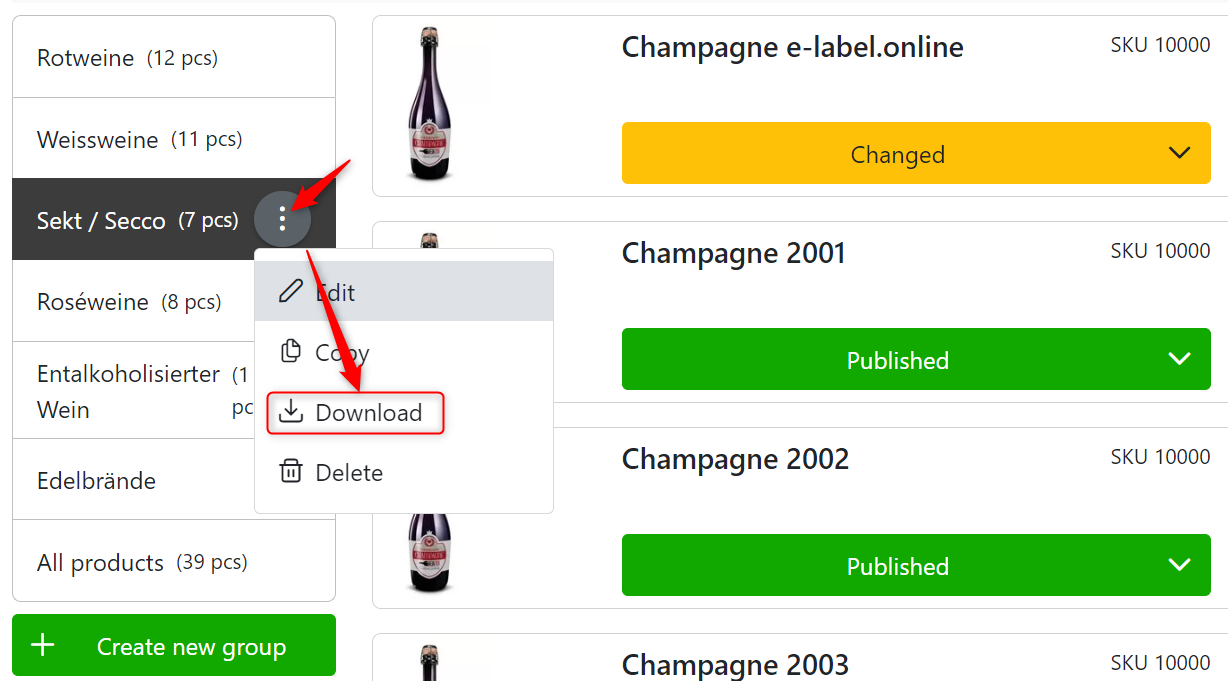Image resolution: width=1228 pixels, height=681 pixels.
Task: Expand the Changed status dropdown
Action: point(1180,153)
